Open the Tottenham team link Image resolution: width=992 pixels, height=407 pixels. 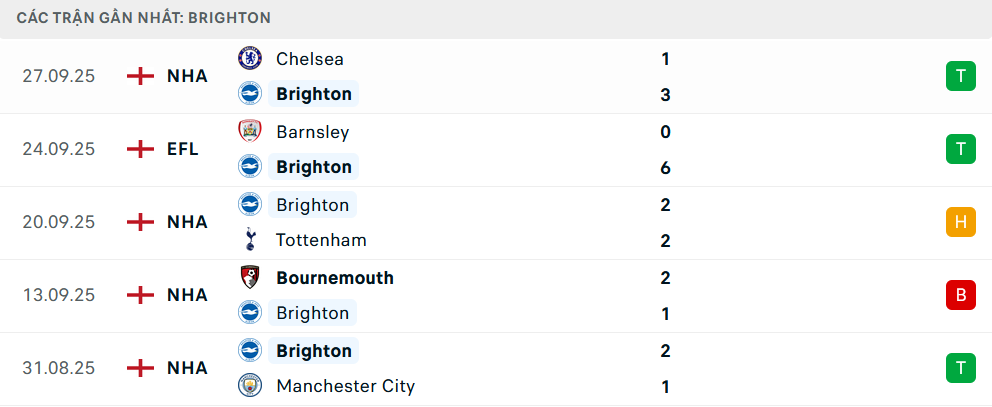pyautogui.click(x=321, y=240)
